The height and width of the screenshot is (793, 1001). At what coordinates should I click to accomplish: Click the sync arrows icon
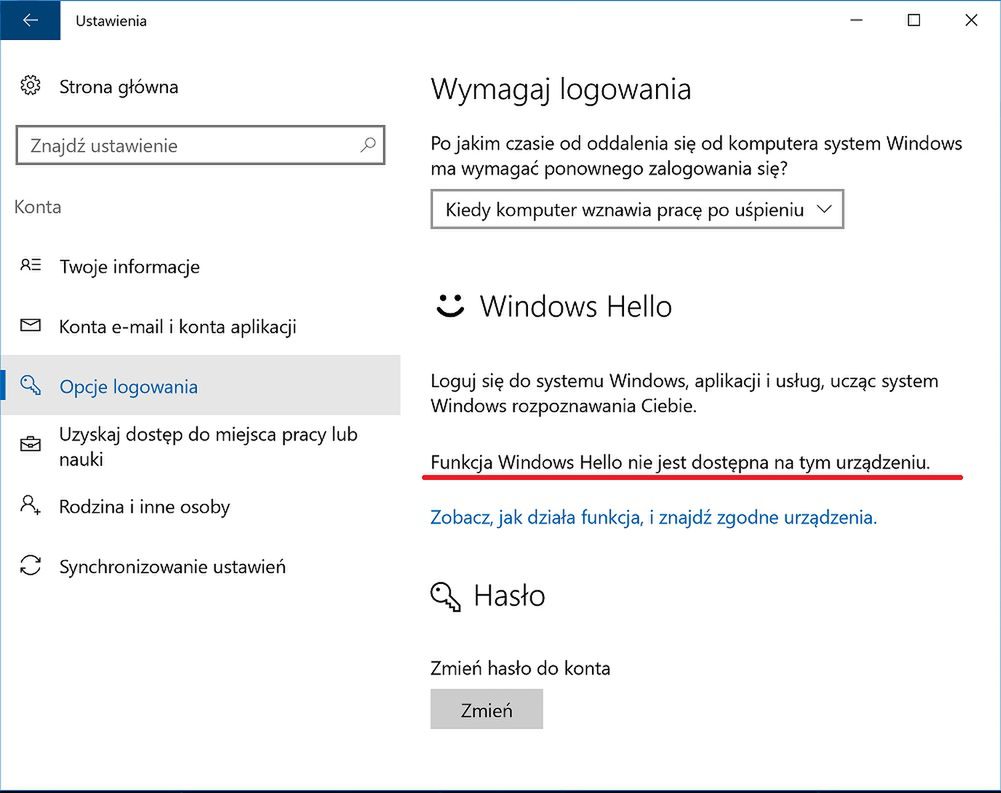(x=30, y=566)
